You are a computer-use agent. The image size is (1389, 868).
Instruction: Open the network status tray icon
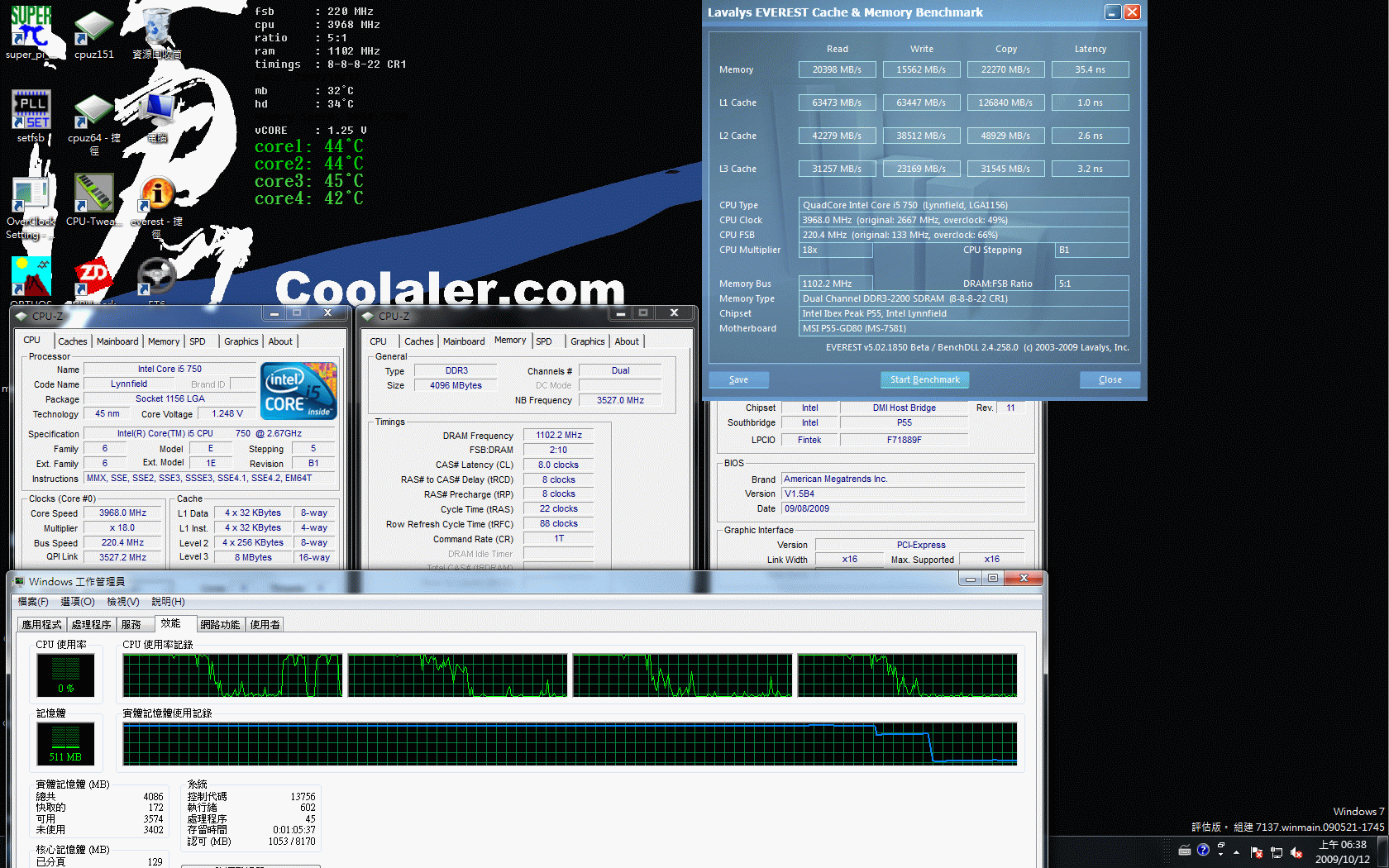pyautogui.click(x=1277, y=852)
